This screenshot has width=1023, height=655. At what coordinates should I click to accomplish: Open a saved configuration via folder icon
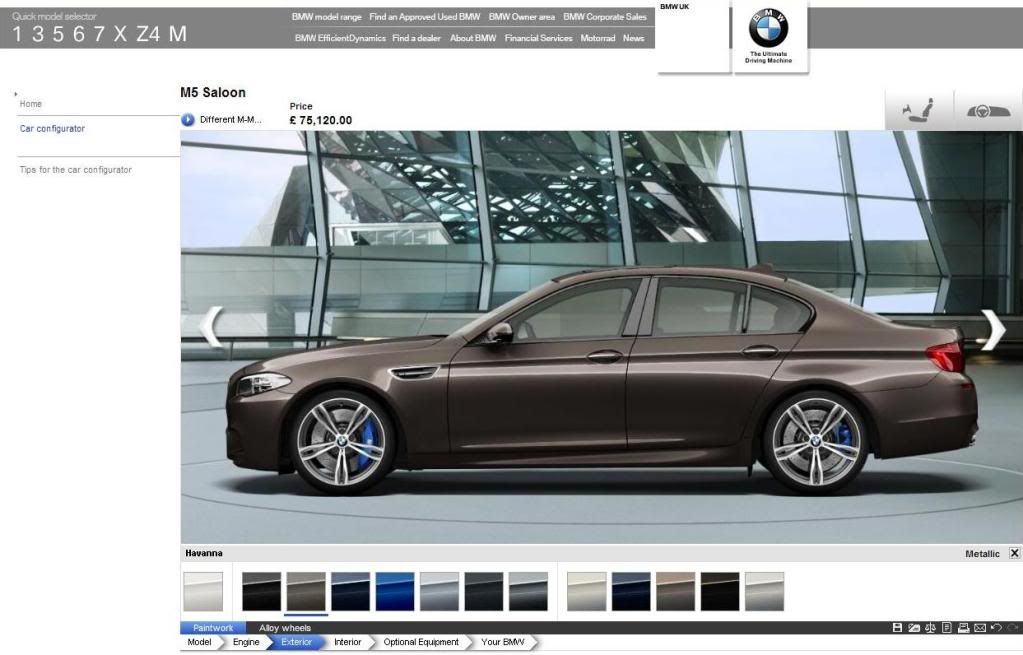(914, 628)
